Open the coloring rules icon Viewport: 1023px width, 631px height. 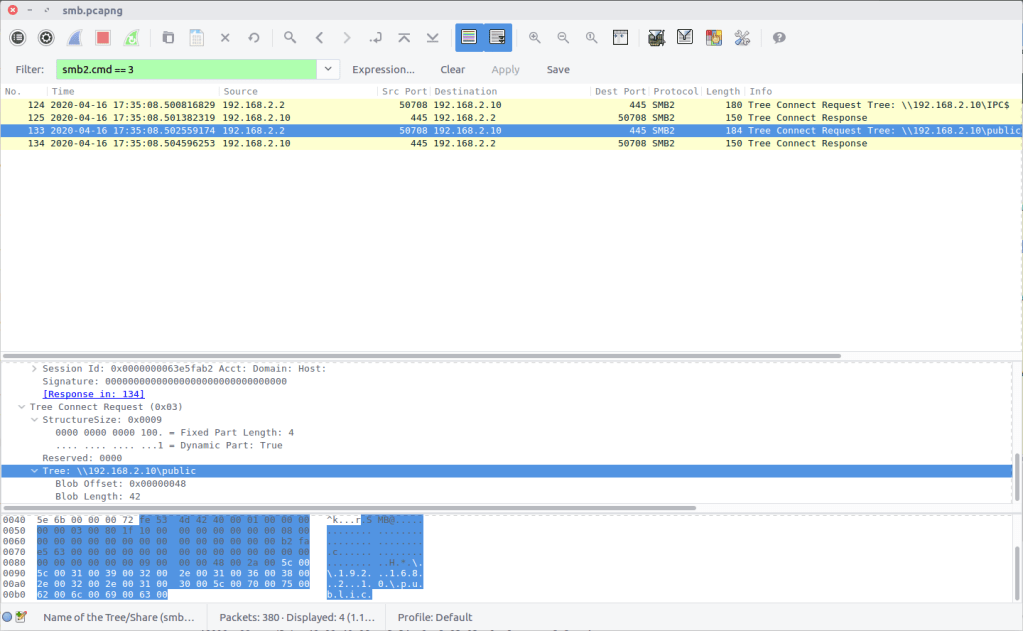click(714, 38)
